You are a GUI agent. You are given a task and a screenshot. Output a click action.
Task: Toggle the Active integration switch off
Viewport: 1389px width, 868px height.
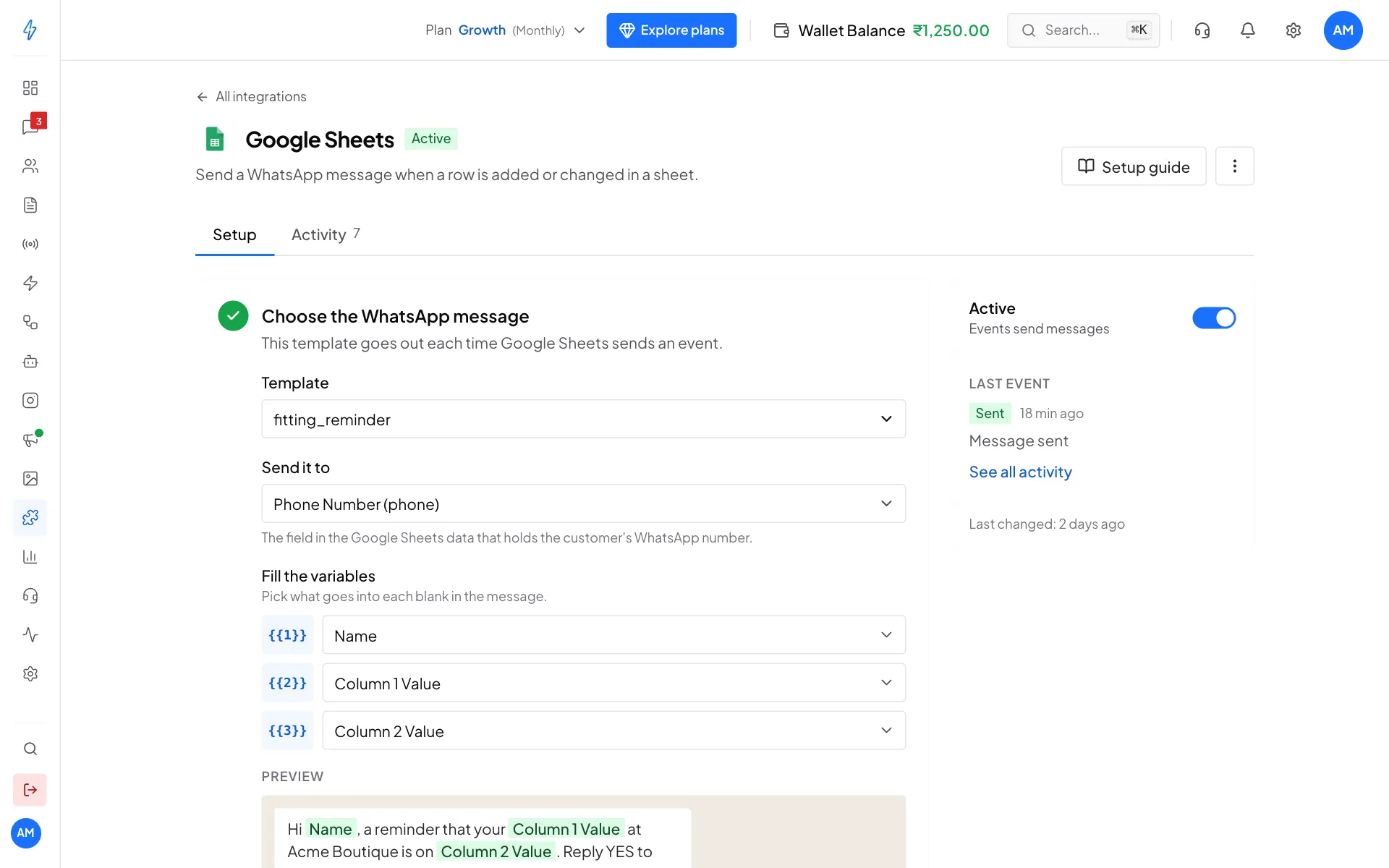click(1214, 318)
